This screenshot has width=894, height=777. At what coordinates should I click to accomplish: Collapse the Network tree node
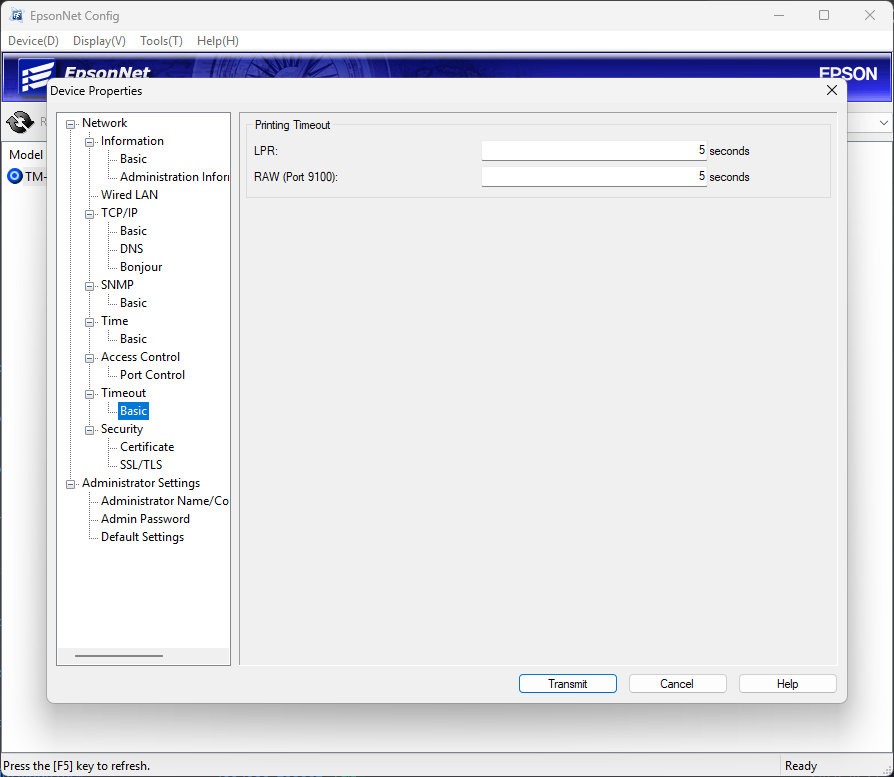pos(71,124)
